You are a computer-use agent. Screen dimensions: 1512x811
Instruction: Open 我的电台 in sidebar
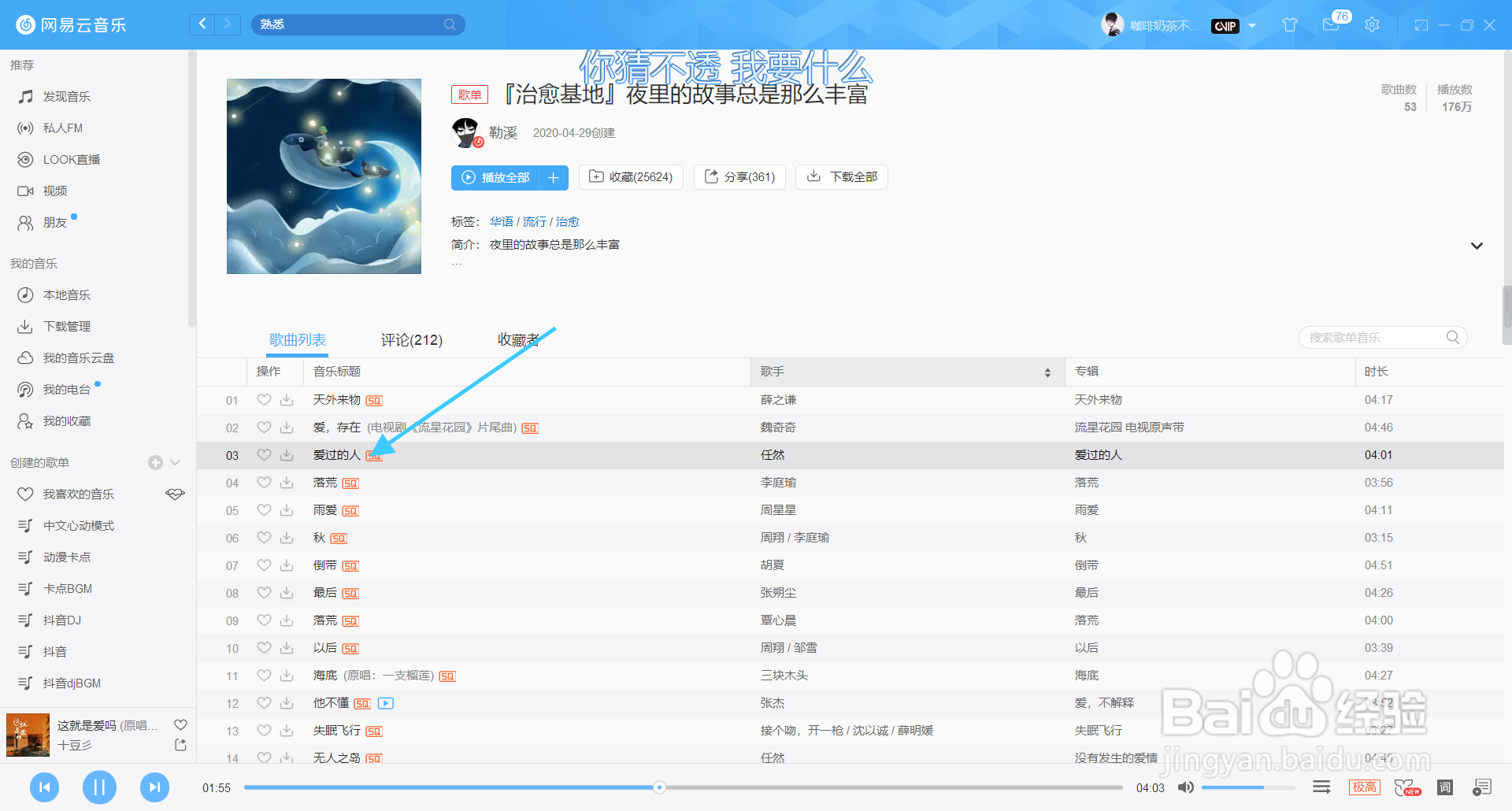(67, 389)
